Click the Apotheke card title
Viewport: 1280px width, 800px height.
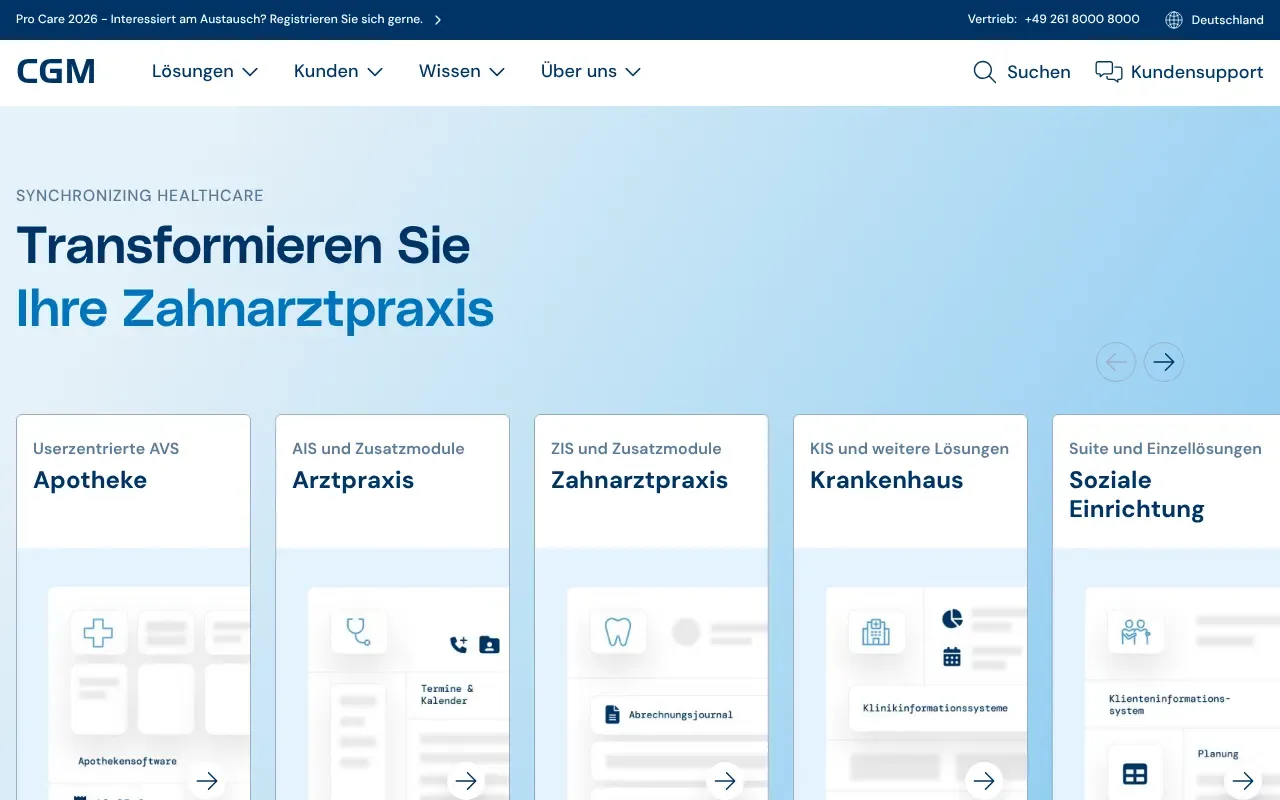click(x=90, y=480)
